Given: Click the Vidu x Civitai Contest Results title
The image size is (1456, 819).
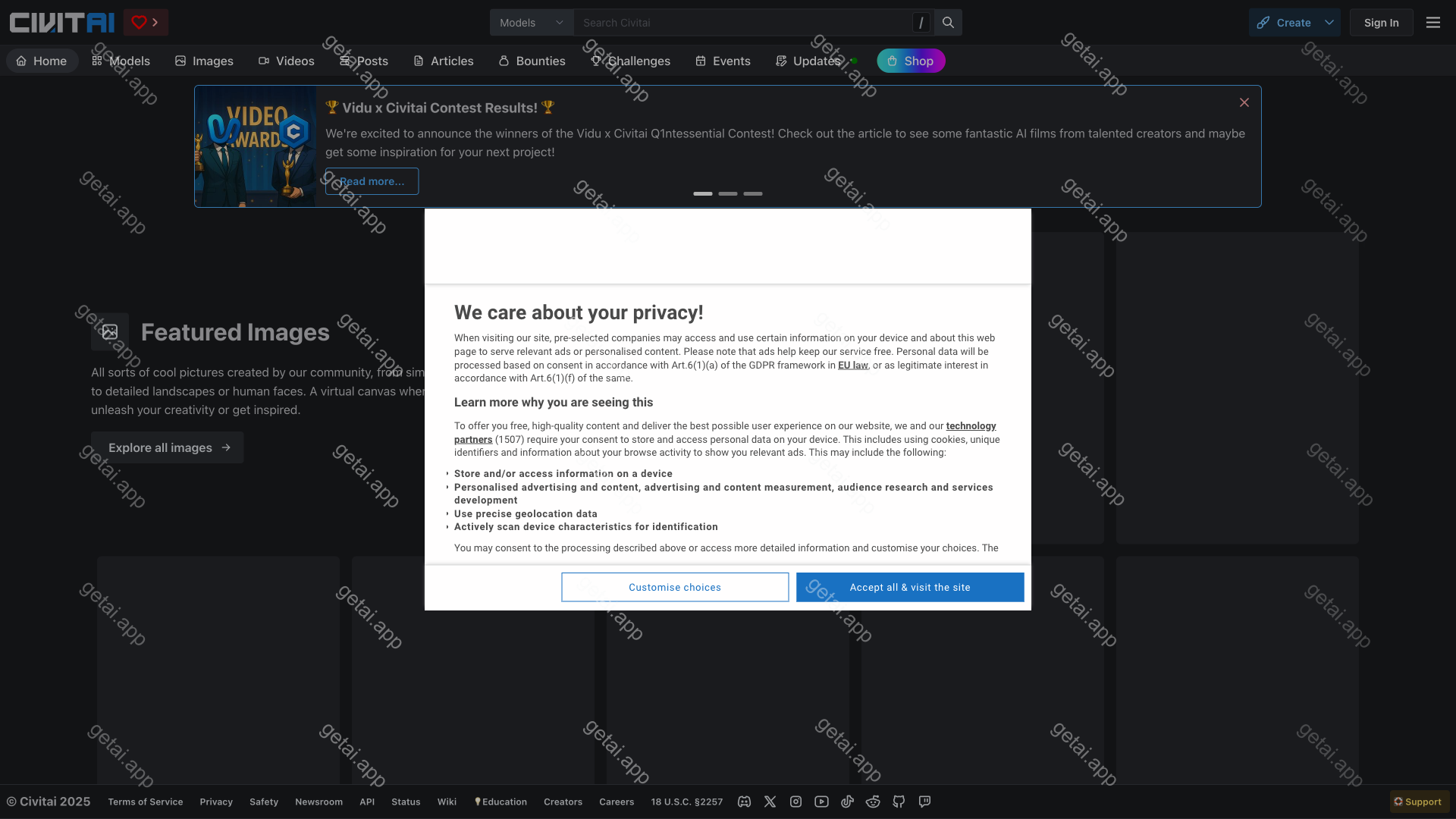Looking at the screenshot, I should pos(440,108).
